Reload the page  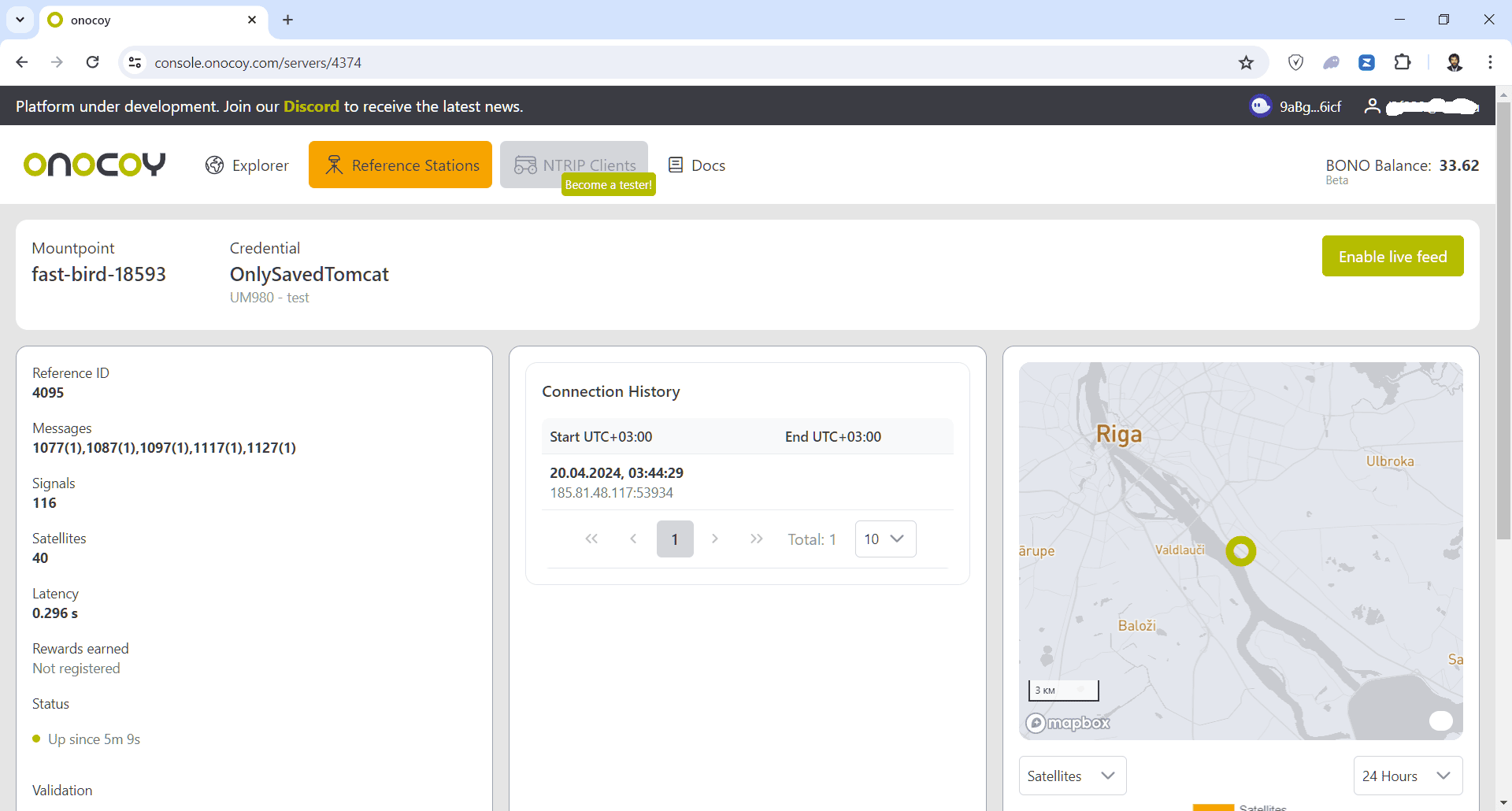point(93,62)
